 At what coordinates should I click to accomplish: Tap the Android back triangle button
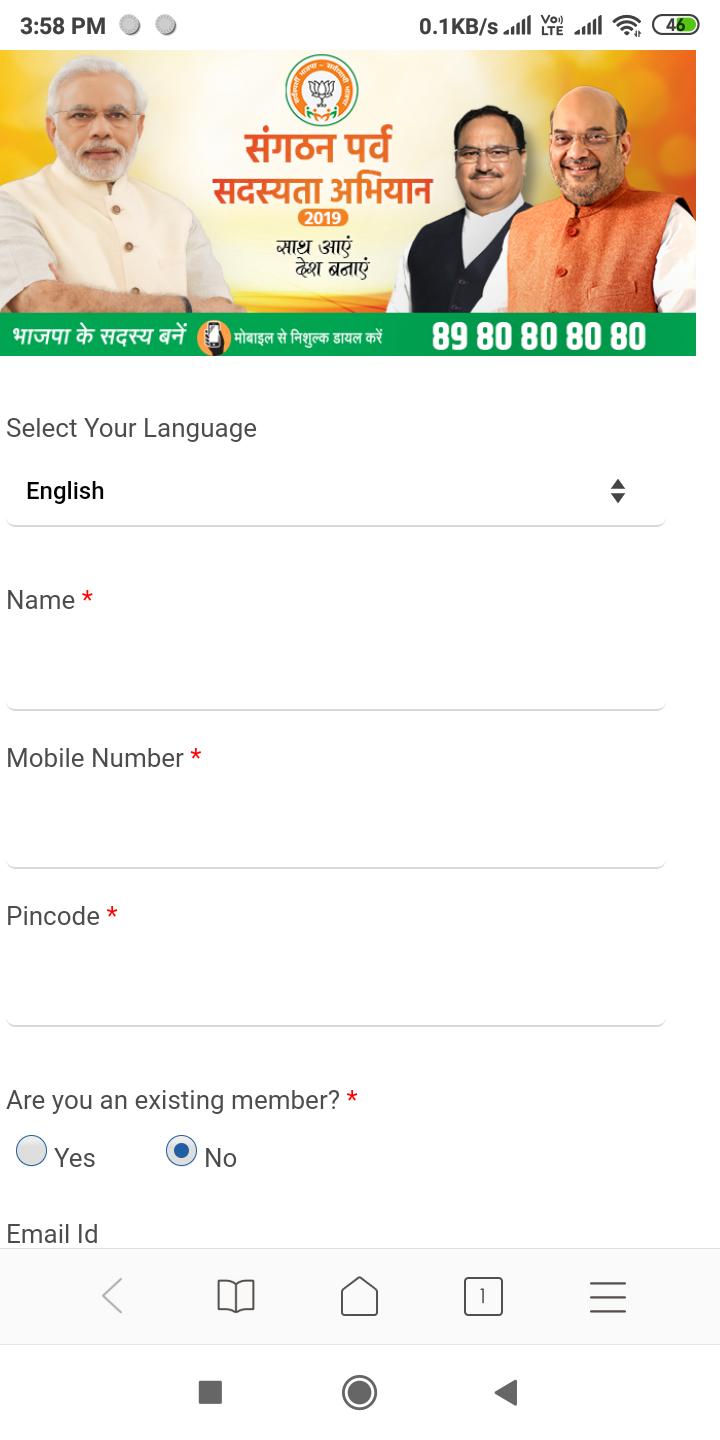pos(506,1392)
